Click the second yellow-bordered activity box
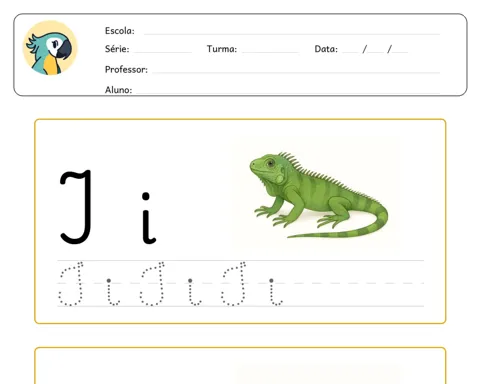 [x=240, y=365]
